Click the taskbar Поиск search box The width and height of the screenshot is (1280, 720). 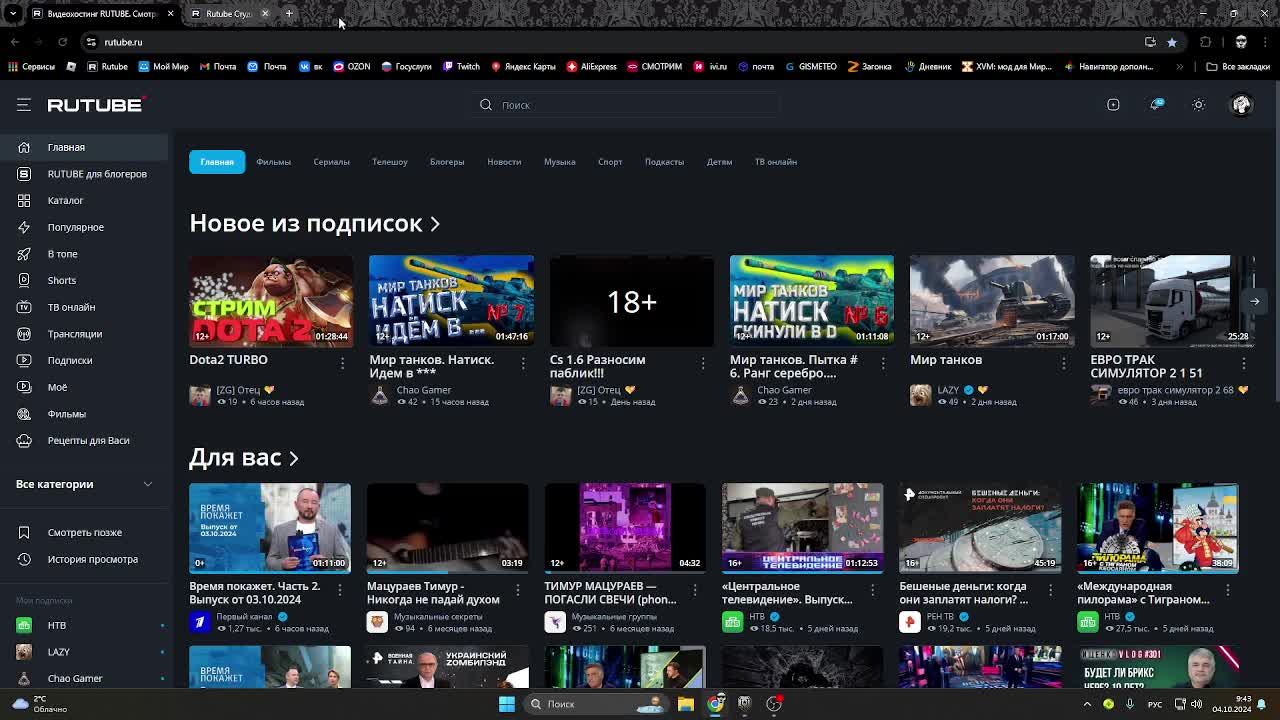point(596,704)
